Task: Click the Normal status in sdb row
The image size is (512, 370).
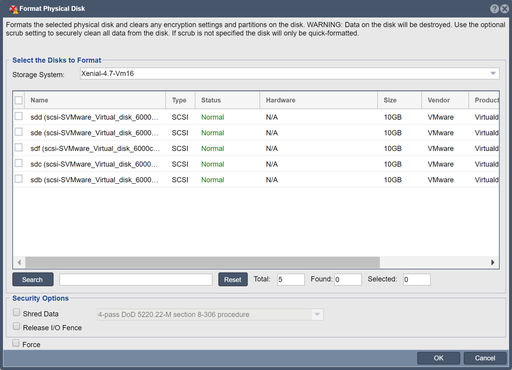Action: [212, 180]
